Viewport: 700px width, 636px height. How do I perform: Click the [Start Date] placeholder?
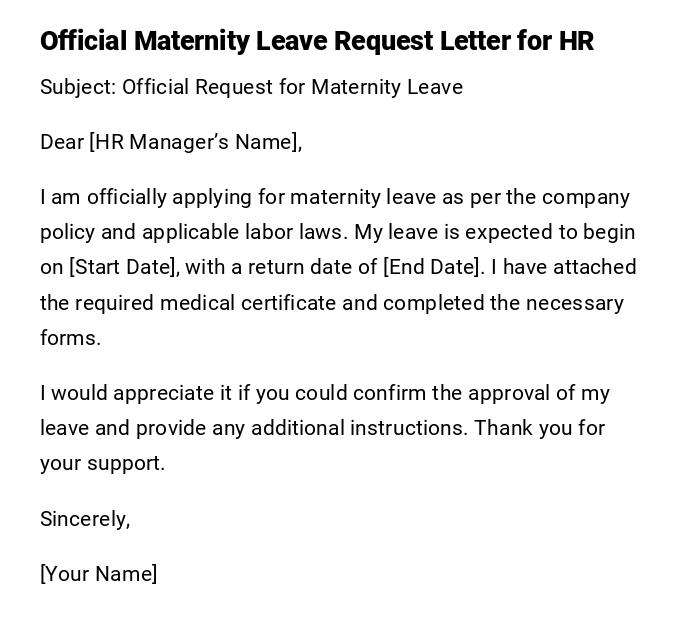click(123, 267)
